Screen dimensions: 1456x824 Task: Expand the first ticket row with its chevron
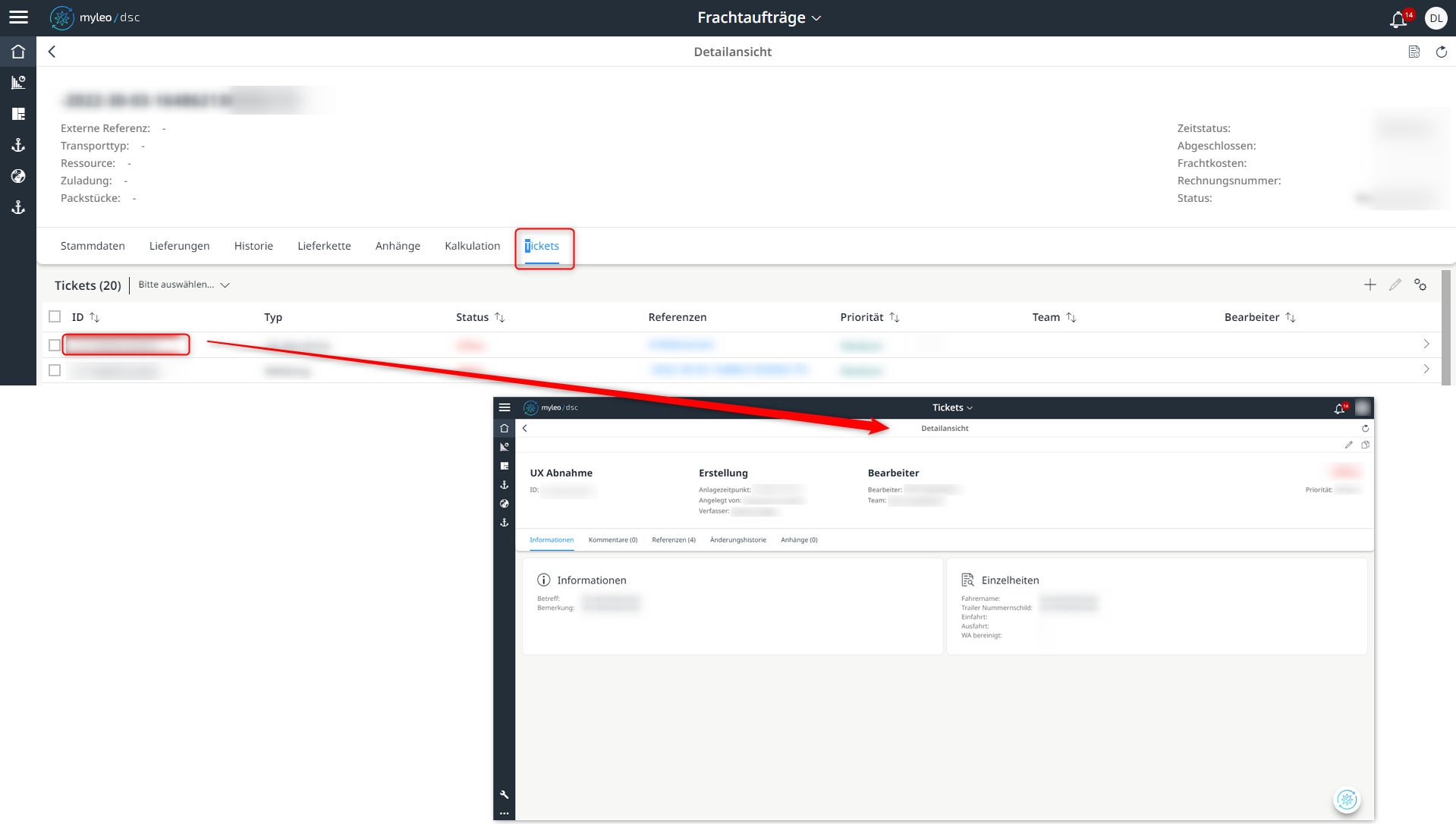click(1426, 344)
